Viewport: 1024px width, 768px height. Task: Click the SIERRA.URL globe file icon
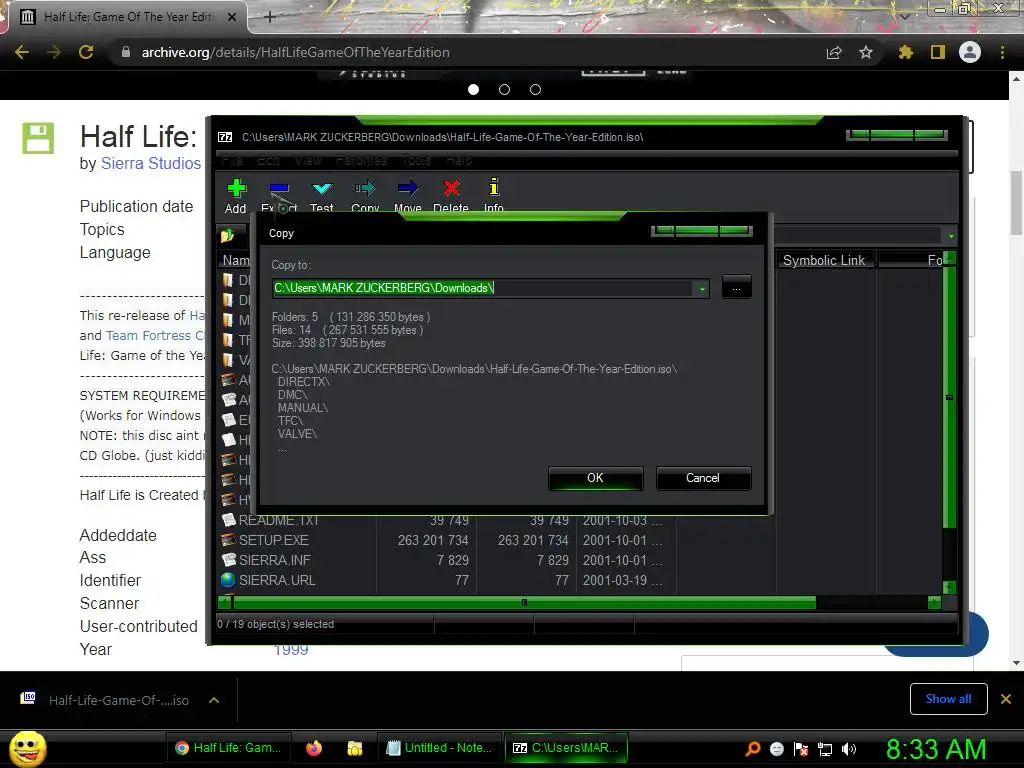(x=228, y=580)
